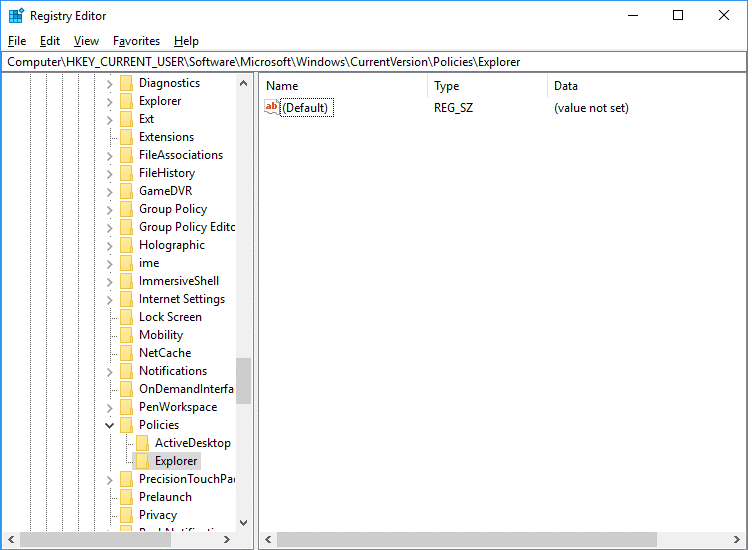Click the ImmersiveShell folder icon
Viewport: 752px width, 550px height.
pos(127,281)
